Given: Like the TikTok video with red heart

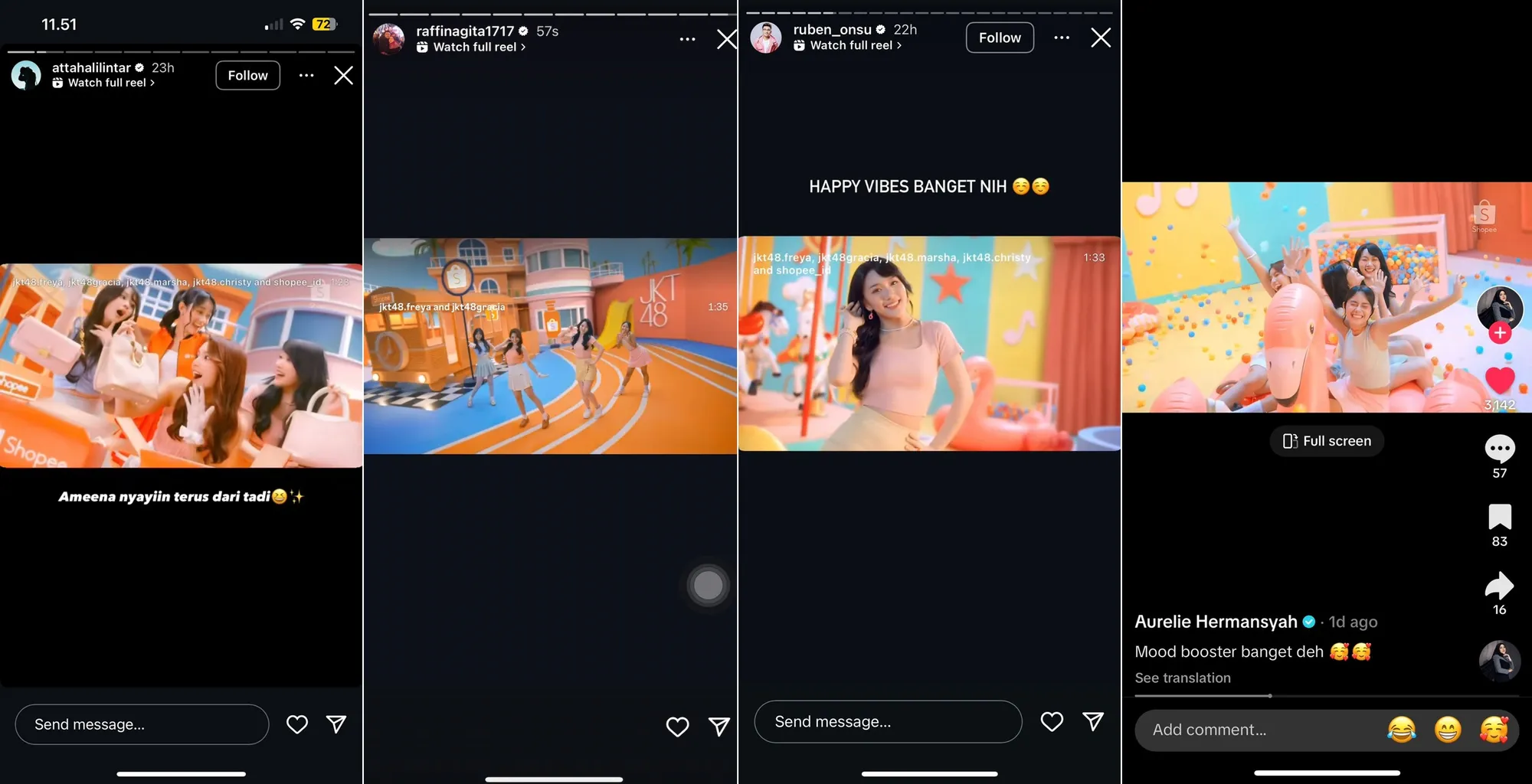Looking at the screenshot, I should click(1500, 381).
